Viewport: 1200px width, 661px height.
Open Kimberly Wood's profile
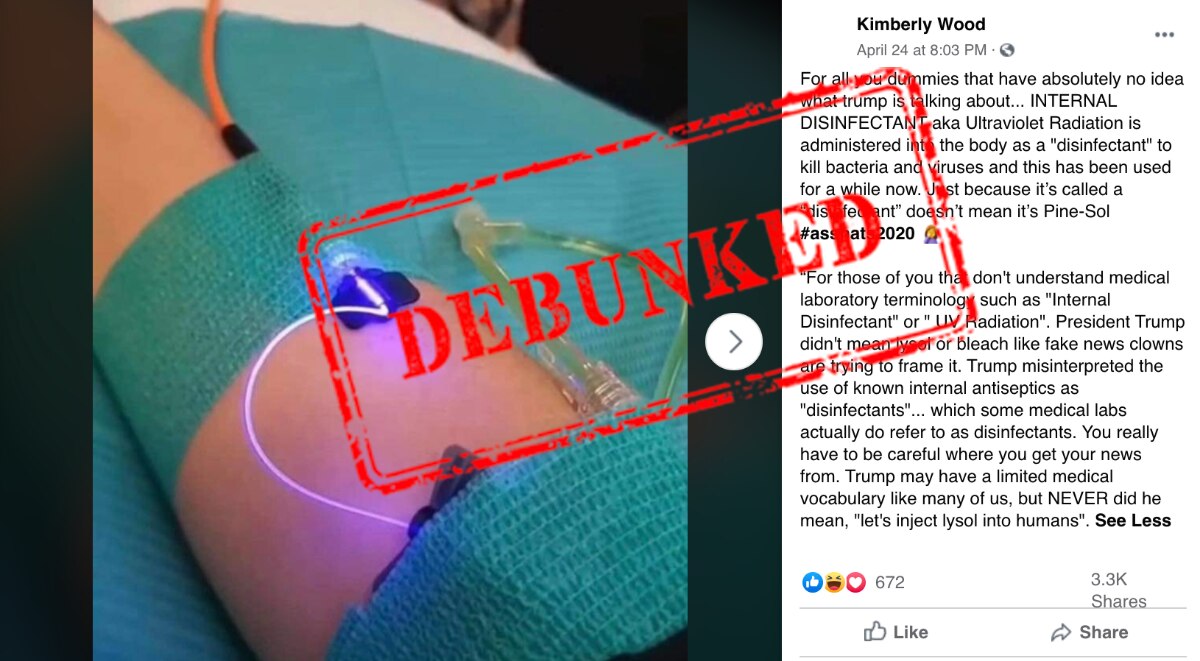[x=920, y=24]
